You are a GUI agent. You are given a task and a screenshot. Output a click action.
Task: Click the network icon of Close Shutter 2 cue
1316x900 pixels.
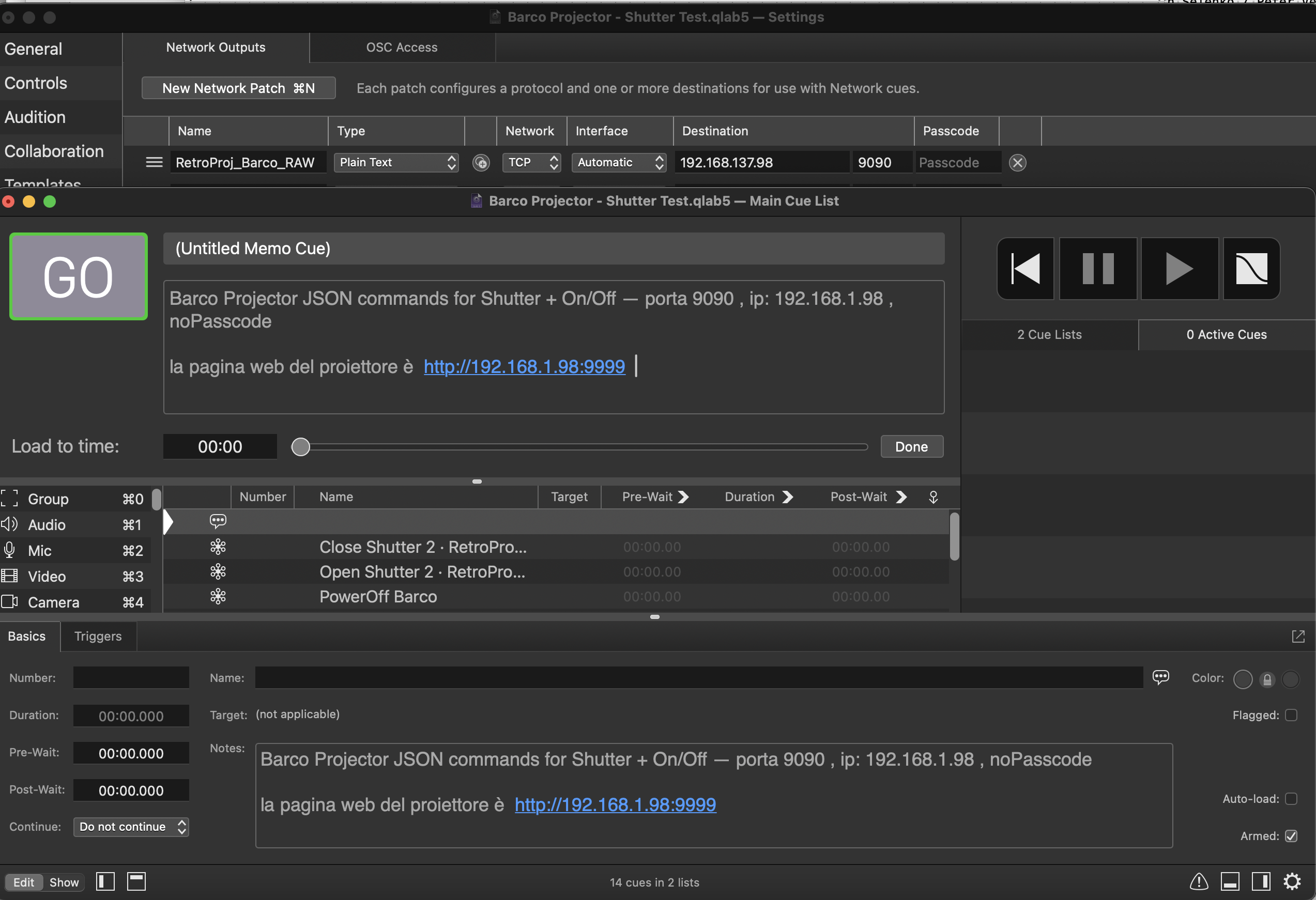click(x=218, y=547)
